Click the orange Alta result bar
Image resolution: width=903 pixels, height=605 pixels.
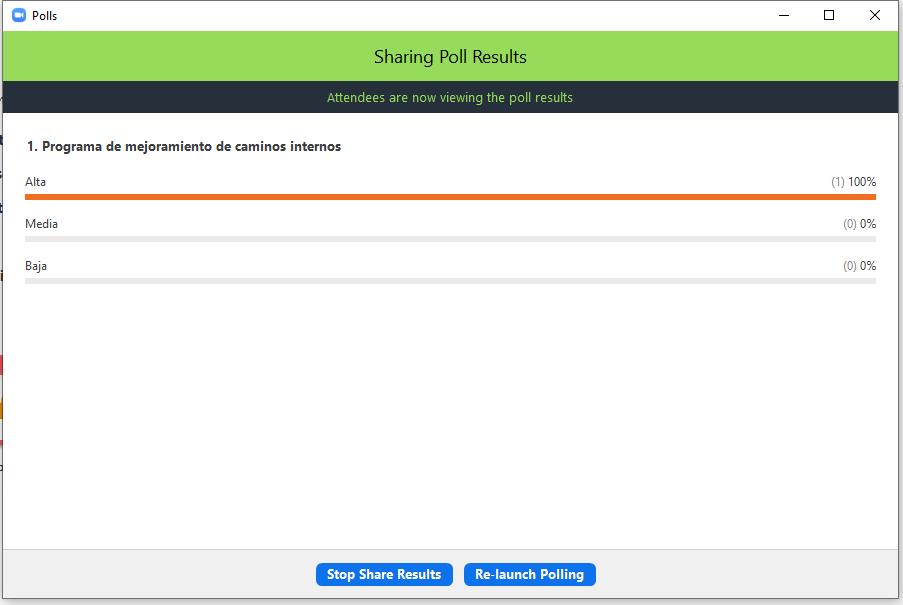click(450, 197)
